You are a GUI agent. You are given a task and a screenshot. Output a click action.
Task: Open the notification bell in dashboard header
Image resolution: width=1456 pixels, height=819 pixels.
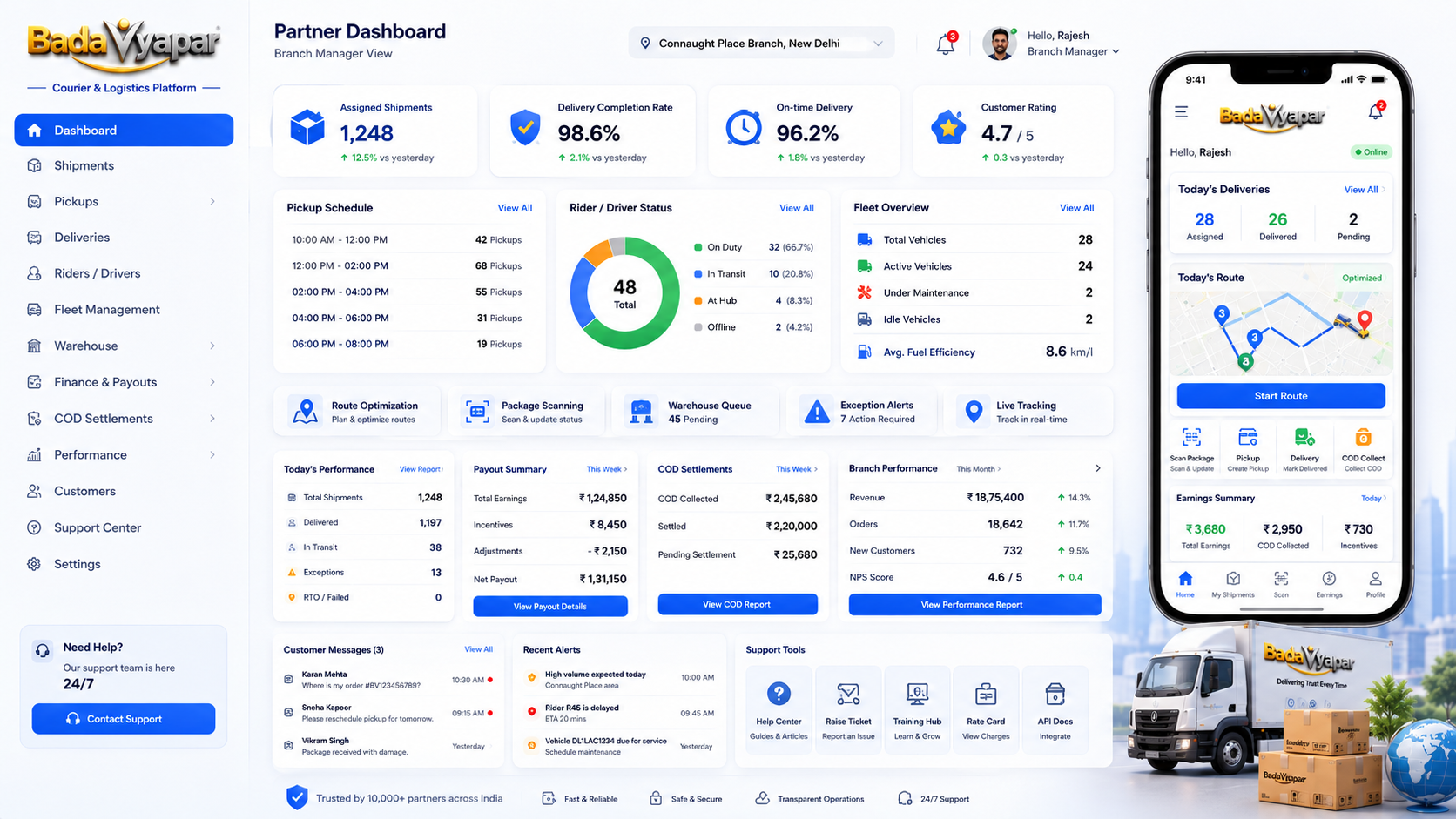[x=946, y=44]
